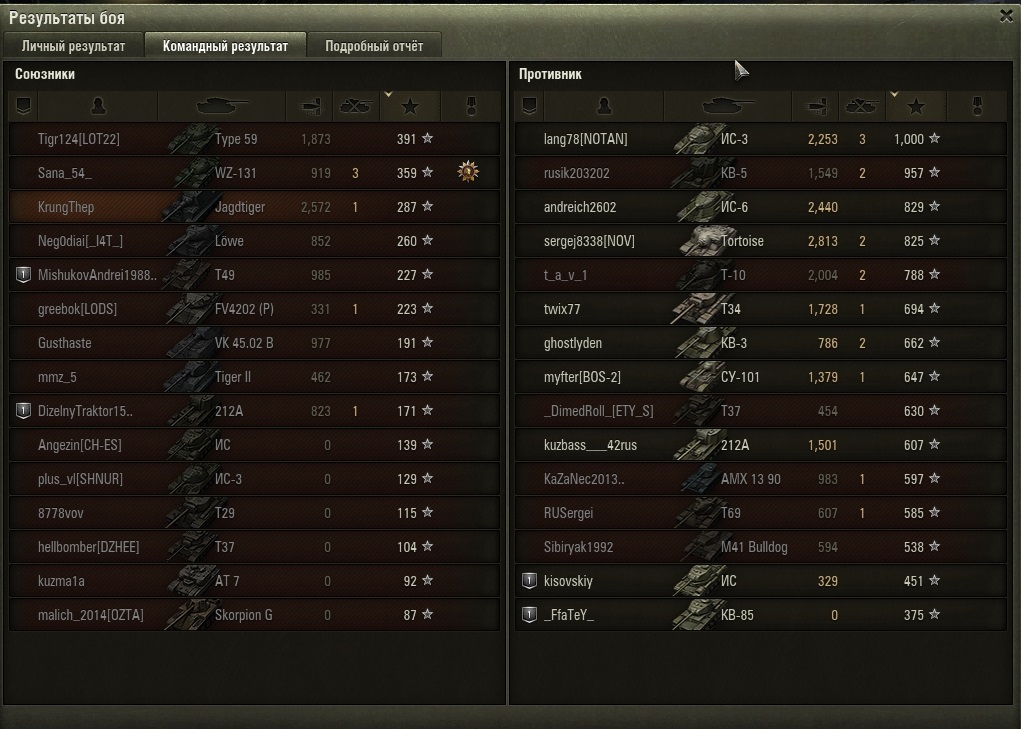Click the Tortoise tank thumbnail
The width and height of the screenshot is (1021, 729).
click(x=700, y=241)
